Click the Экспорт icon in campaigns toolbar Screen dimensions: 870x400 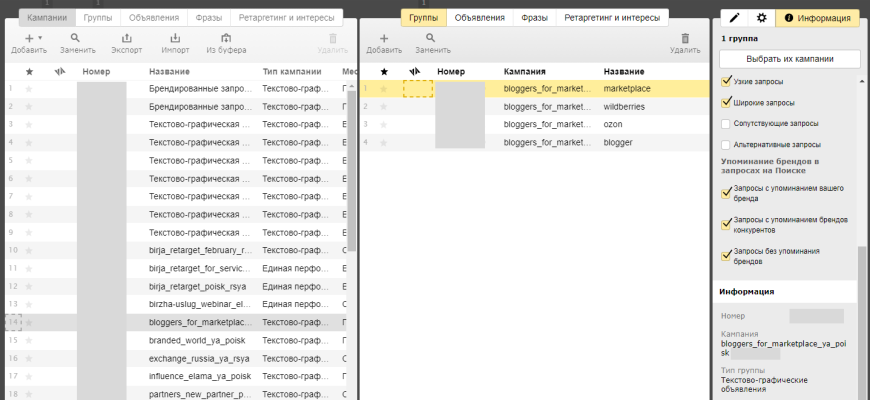(x=126, y=38)
